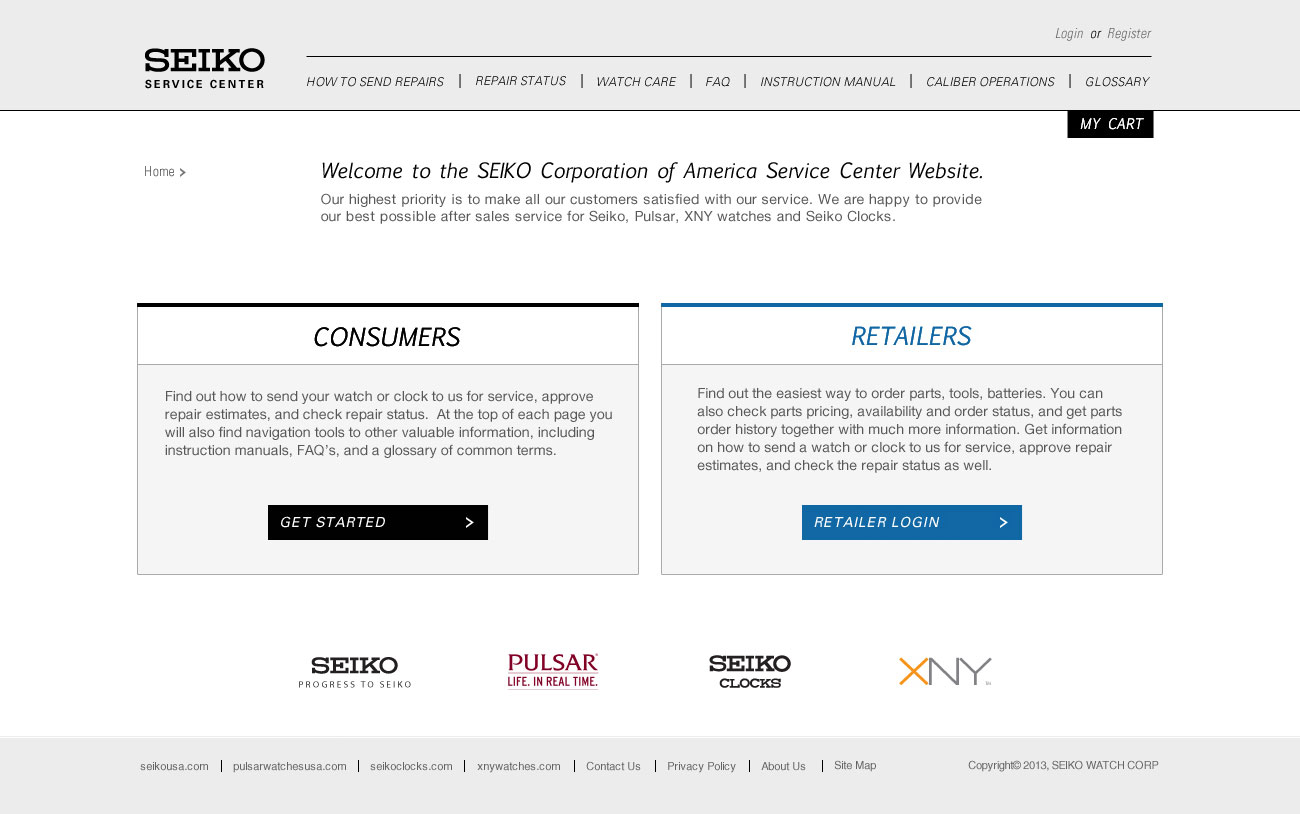Open Instruction Manual menu item
Image resolution: width=1300 pixels, height=814 pixels.
coord(828,82)
